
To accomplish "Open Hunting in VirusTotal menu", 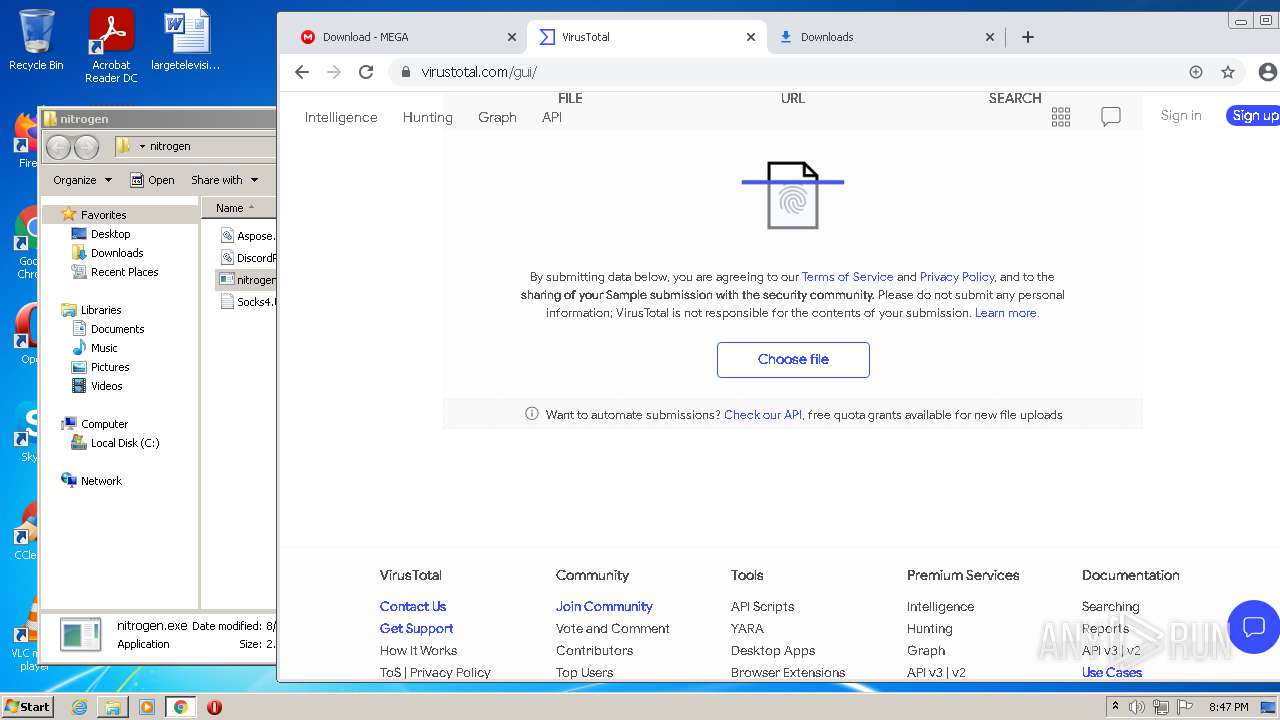I will point(428,117).
